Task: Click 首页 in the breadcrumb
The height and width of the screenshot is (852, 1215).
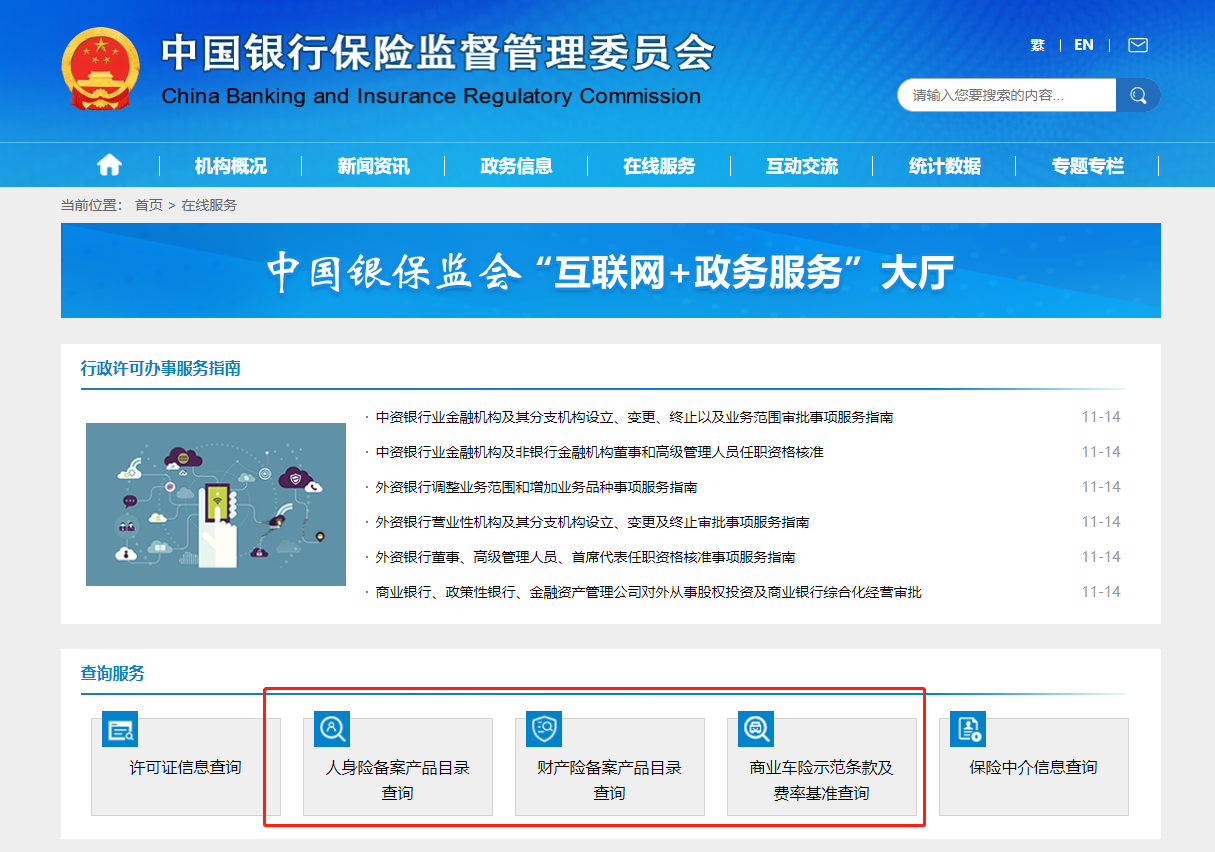Action: click(148, 205)
